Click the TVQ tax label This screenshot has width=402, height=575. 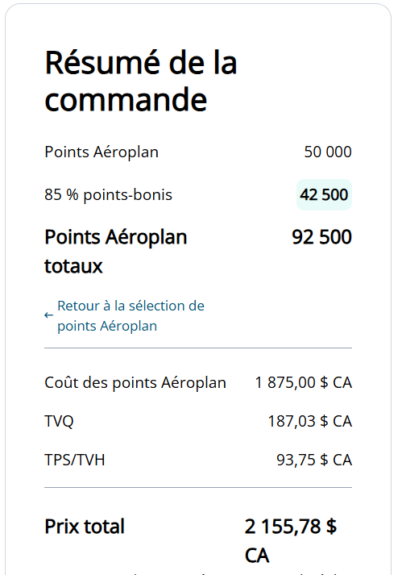[59, 421]
